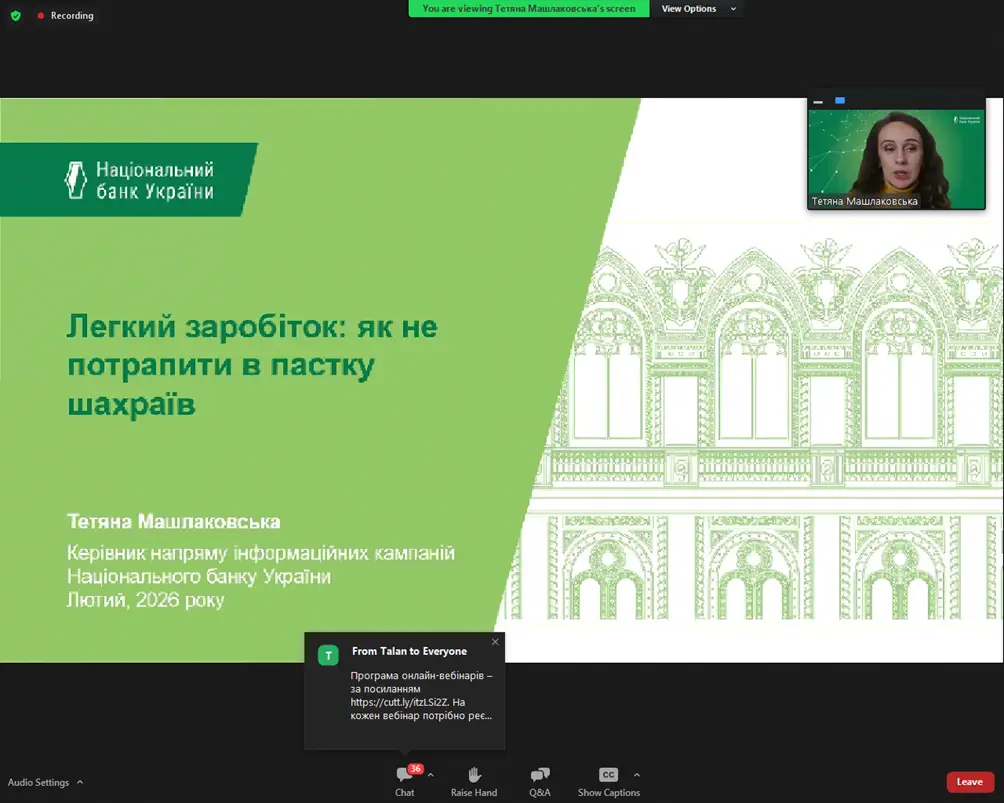
Task: Expand the caption options arrow
Action: click(x=636, y=775)
